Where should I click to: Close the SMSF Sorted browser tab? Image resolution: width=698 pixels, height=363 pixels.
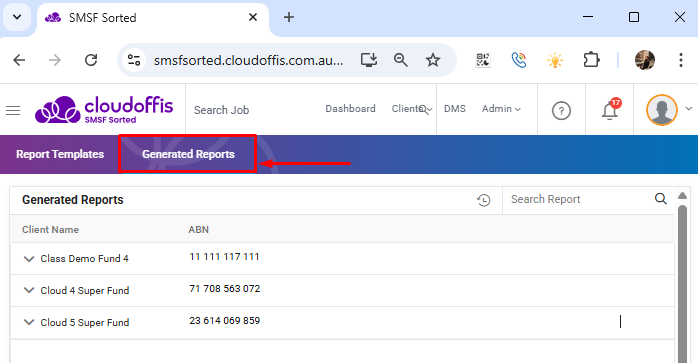coord(253,17)
